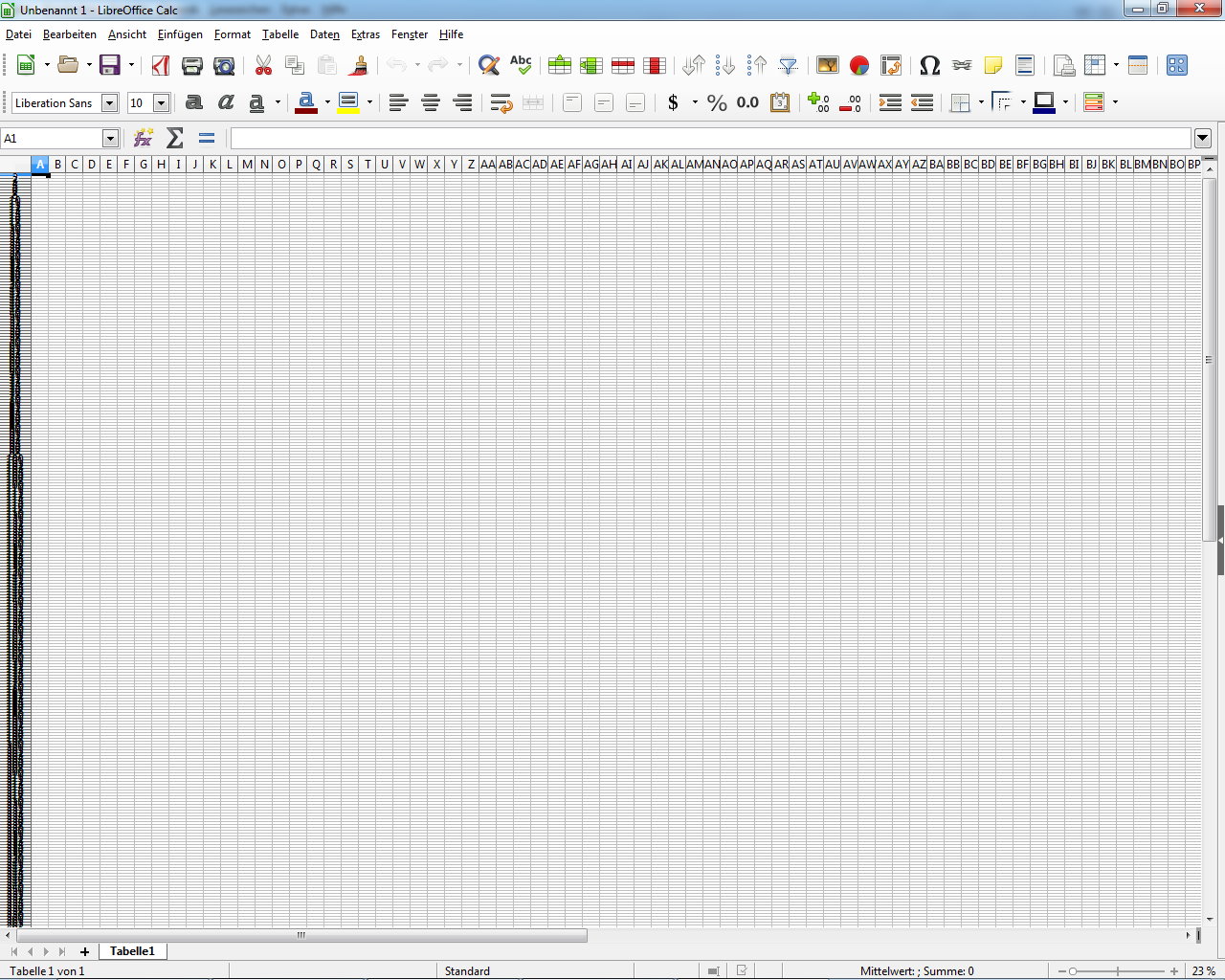
Task: Insert a pivot table
Action: [x=891, y=65]
